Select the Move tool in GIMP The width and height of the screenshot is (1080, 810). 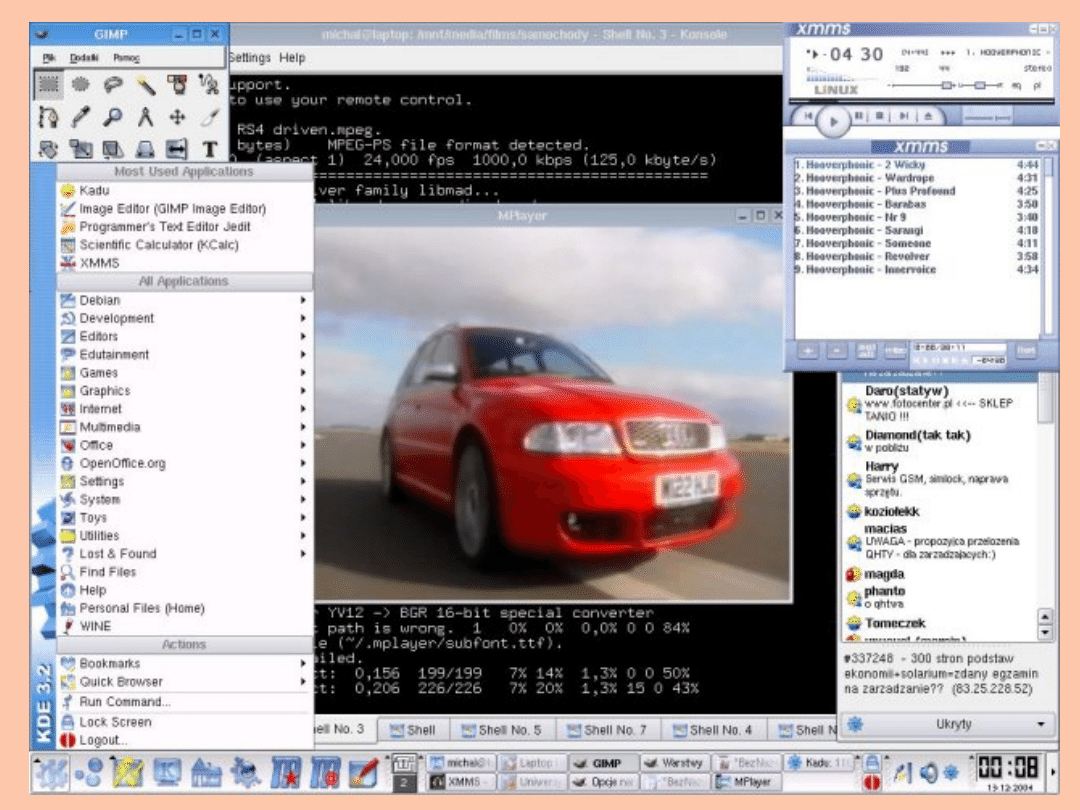[x=178, y=117]
